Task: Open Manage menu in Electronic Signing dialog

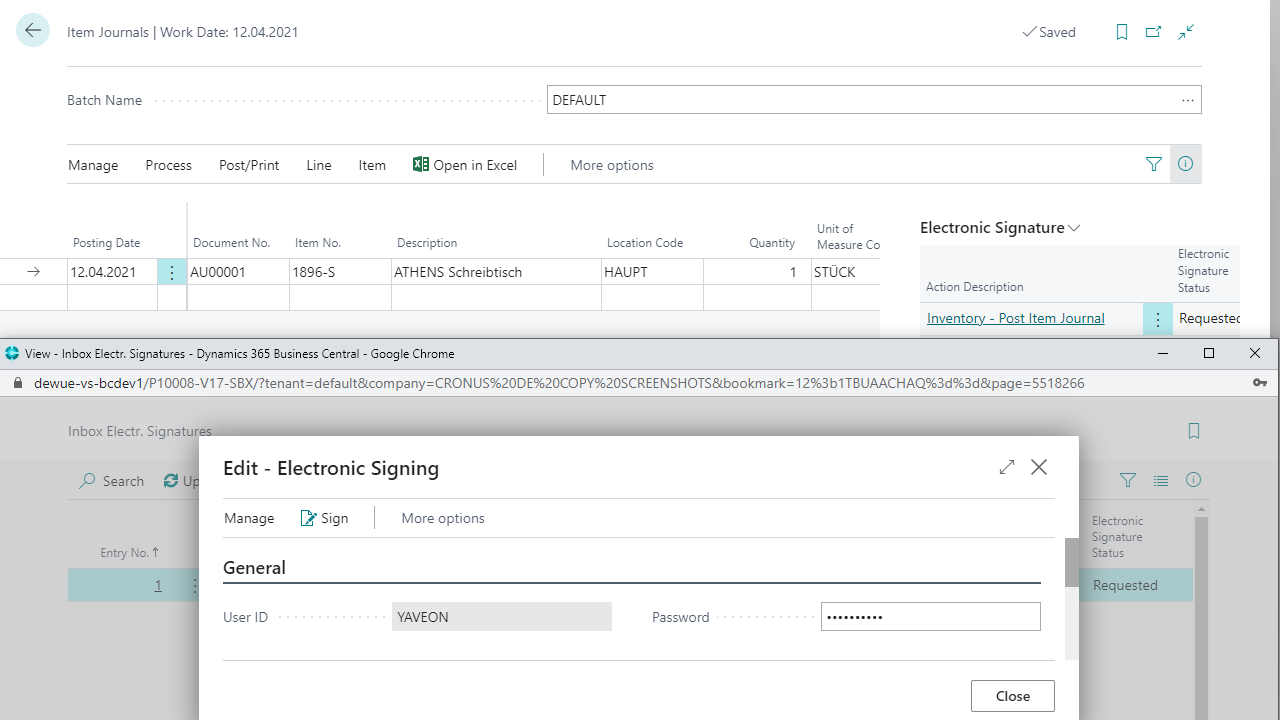Action: [x=249, y=518]
